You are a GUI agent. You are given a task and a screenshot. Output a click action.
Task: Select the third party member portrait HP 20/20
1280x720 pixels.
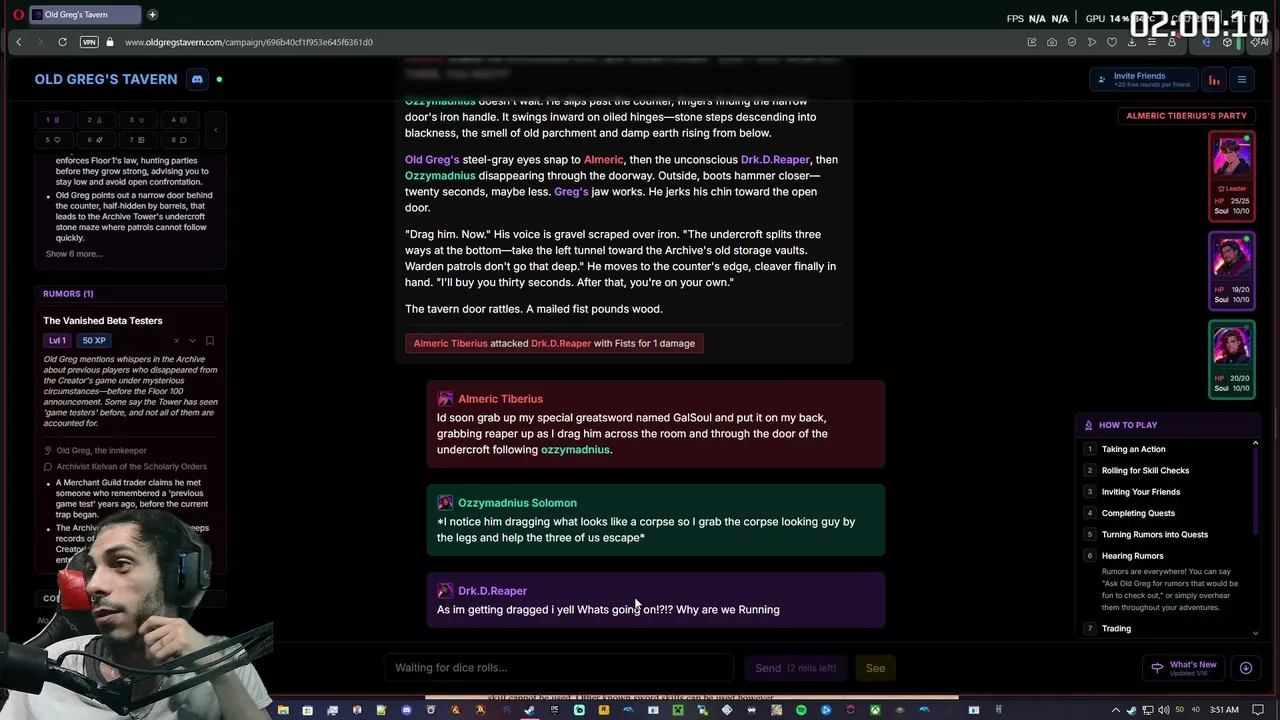pyautogui.click(x=1232, y=359)
